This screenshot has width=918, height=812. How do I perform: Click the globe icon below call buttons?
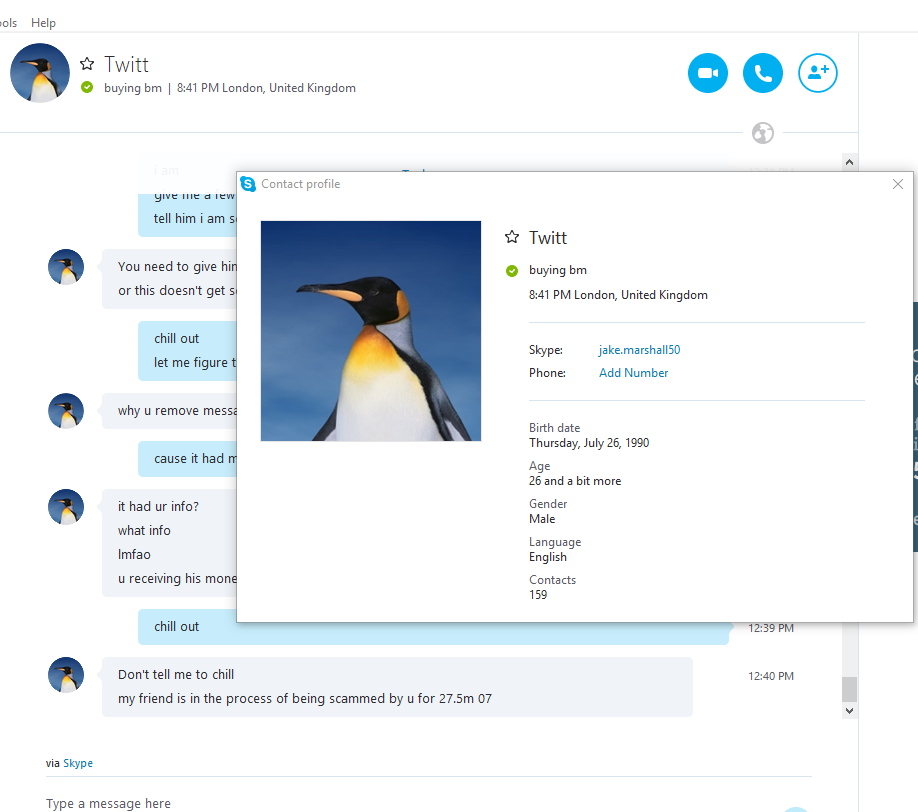763,133
